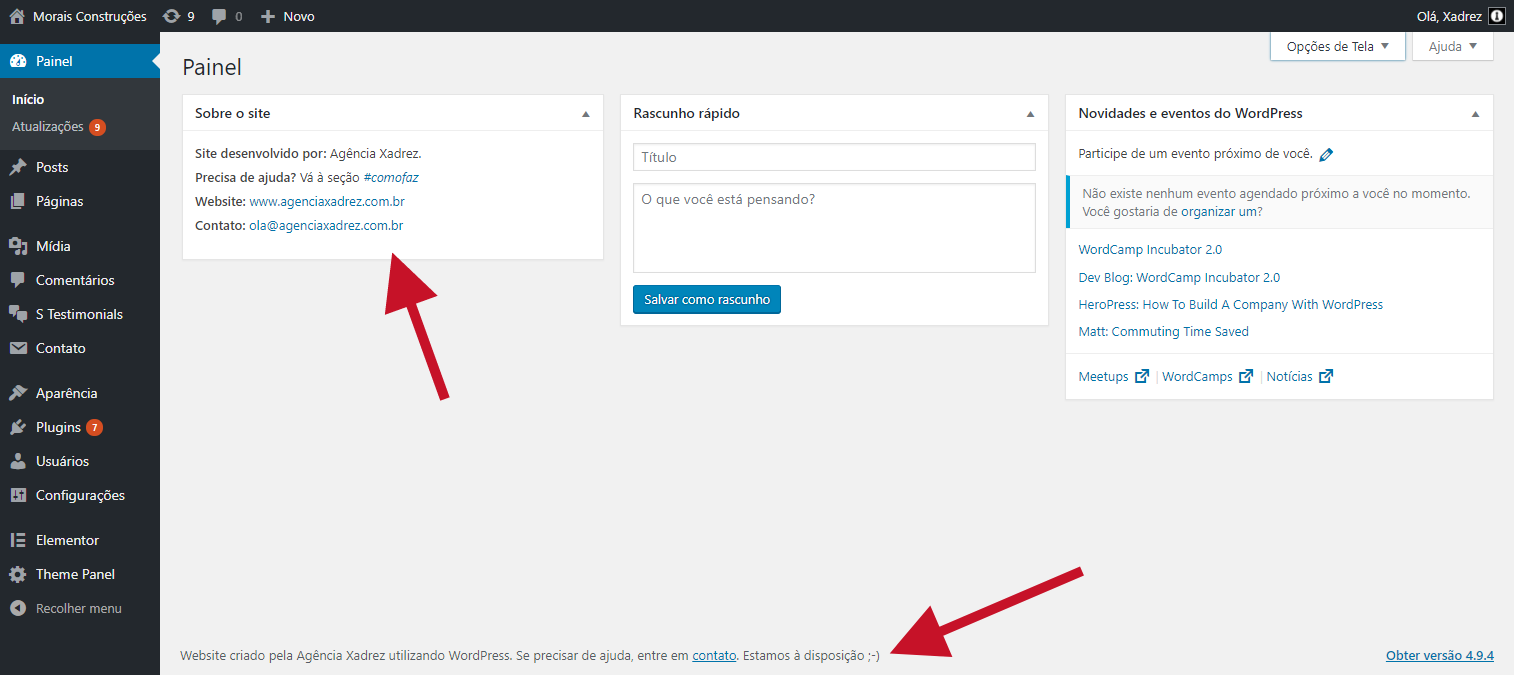
Task: Click the Páginas pages icon
Action: (18, 201)
